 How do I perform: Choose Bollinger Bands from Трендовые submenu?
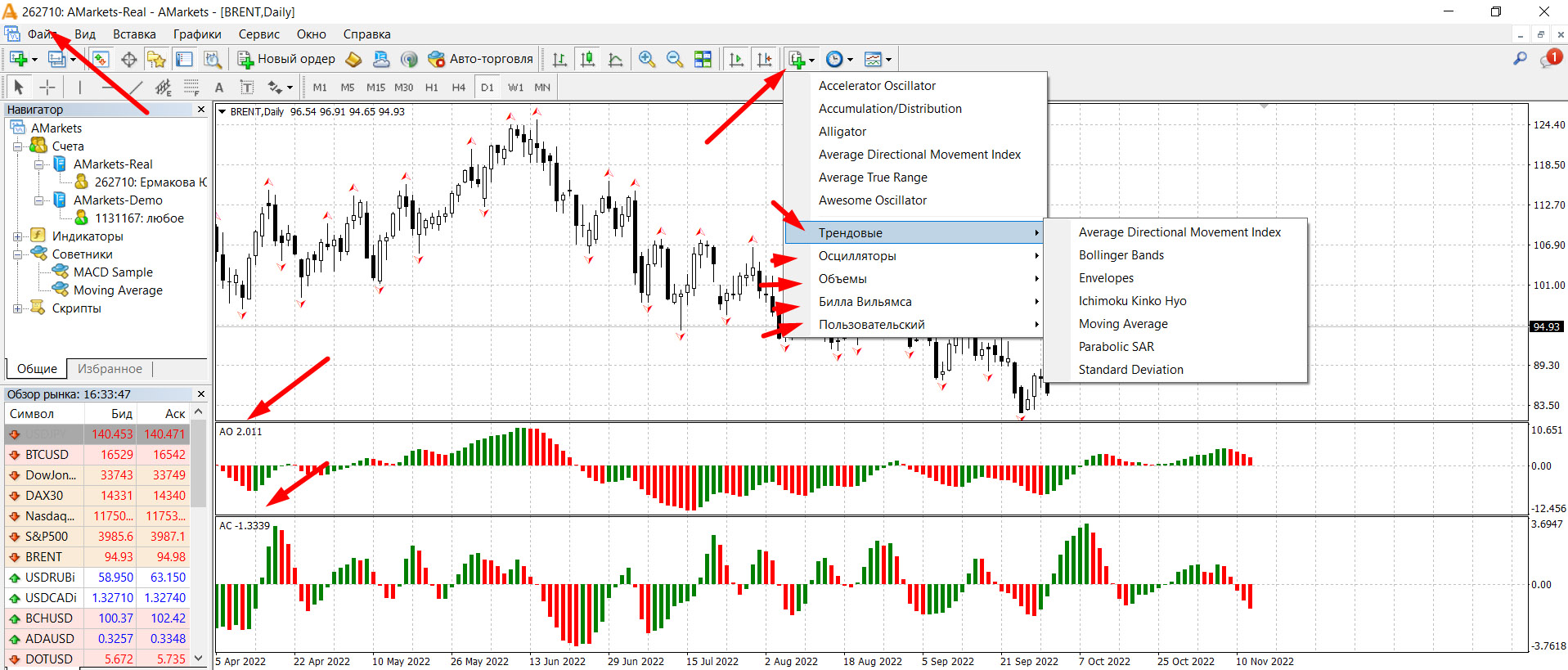point(1175,255)
